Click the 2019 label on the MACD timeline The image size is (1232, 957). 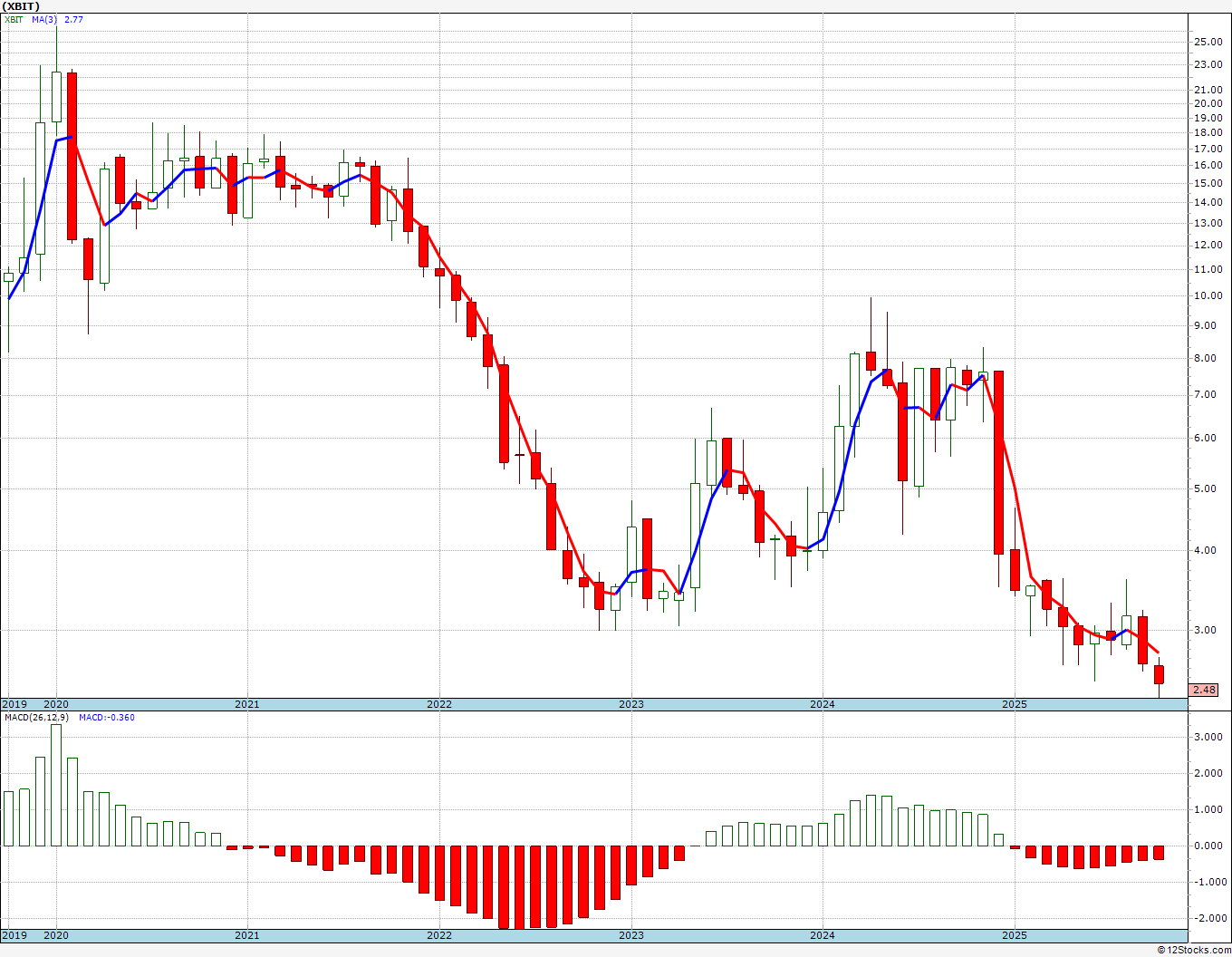tap(14, 935)
